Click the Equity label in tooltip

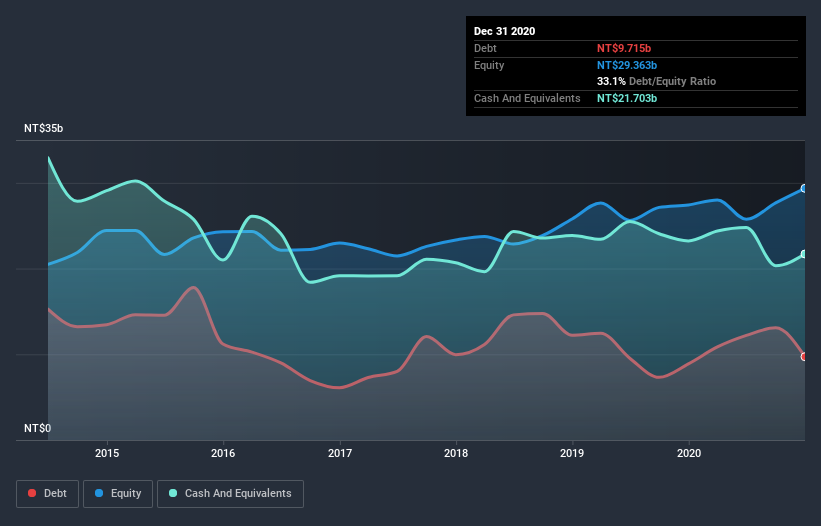pos(489,65)
